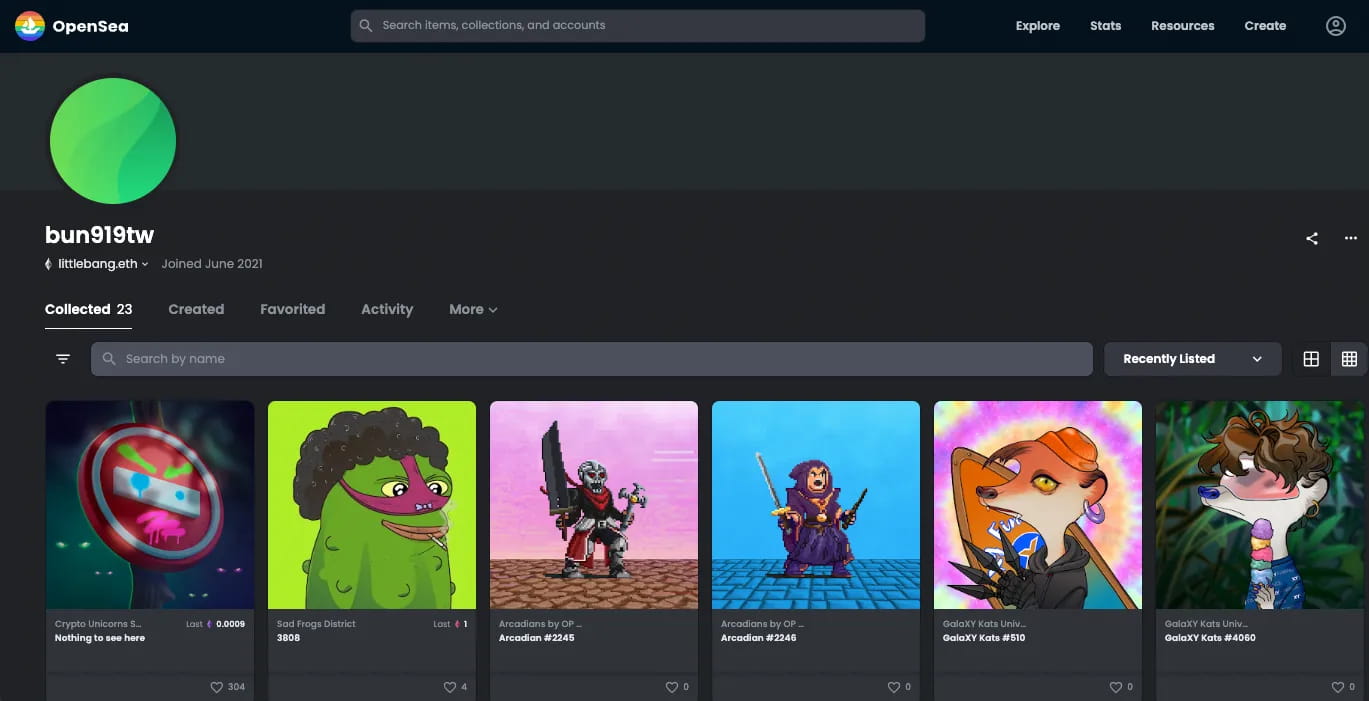The height and width of the screenshot is (701, 1369).
Task: Click Arcadians by OP above Arcadian #2245
Action: point(540,624)
